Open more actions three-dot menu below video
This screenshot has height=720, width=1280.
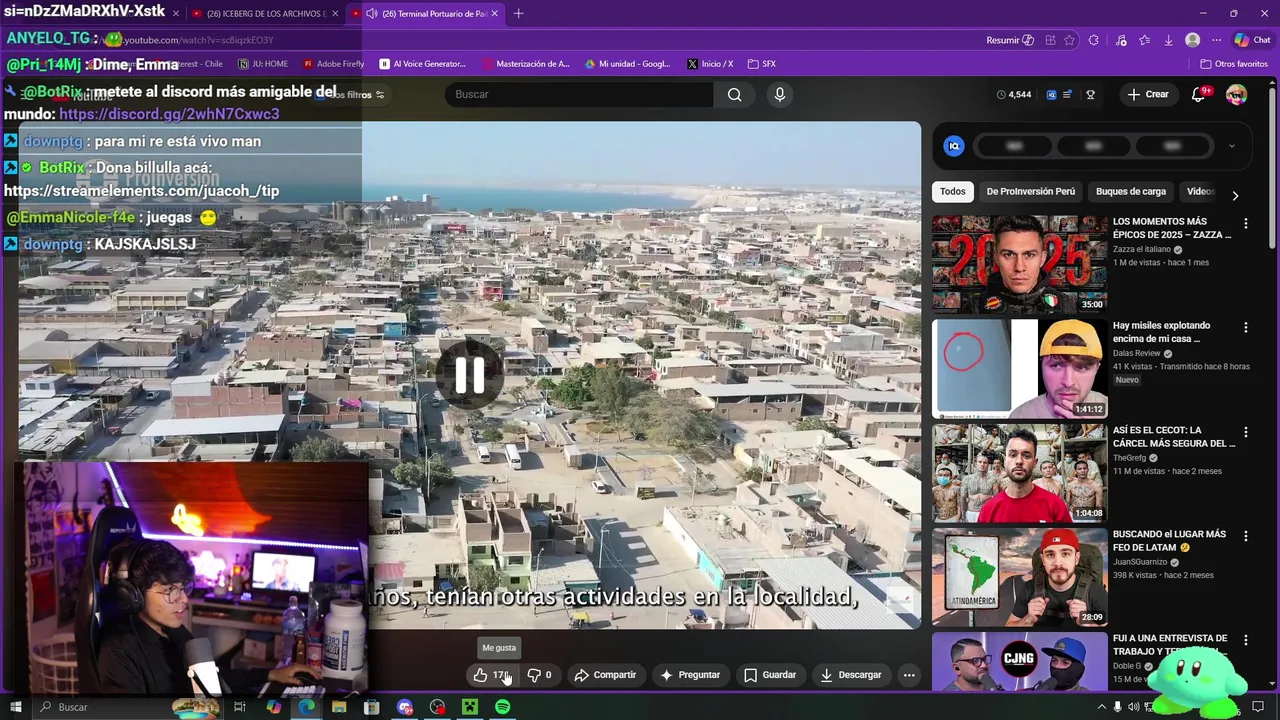(909, 675)
